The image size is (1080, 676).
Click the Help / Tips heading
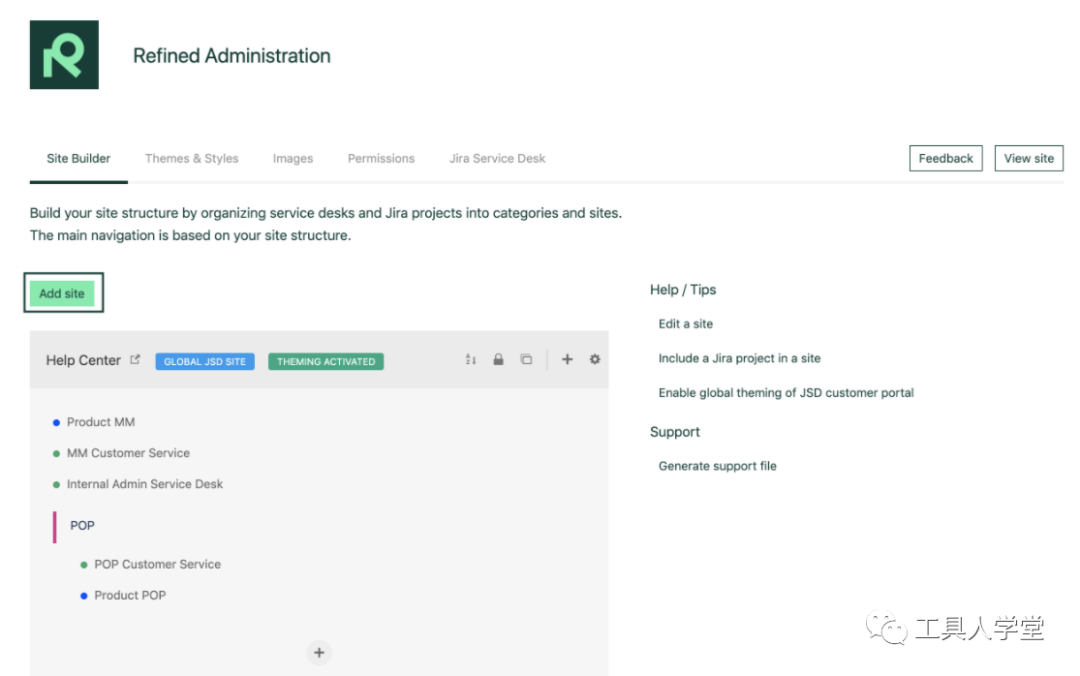683,289
